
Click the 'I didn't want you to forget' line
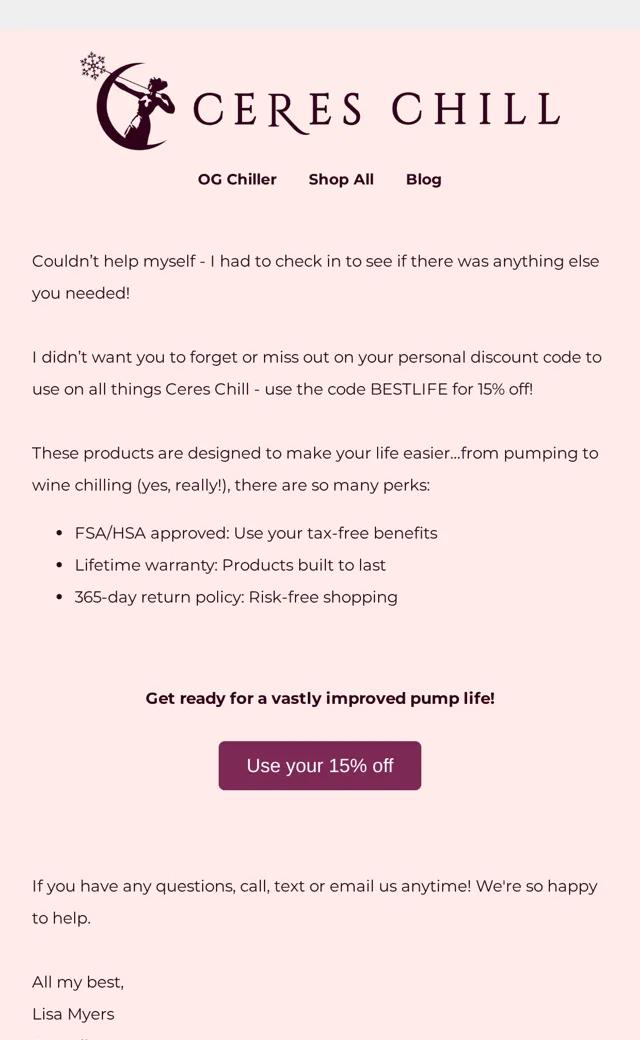pyautogui.click(x=316, y=358)
